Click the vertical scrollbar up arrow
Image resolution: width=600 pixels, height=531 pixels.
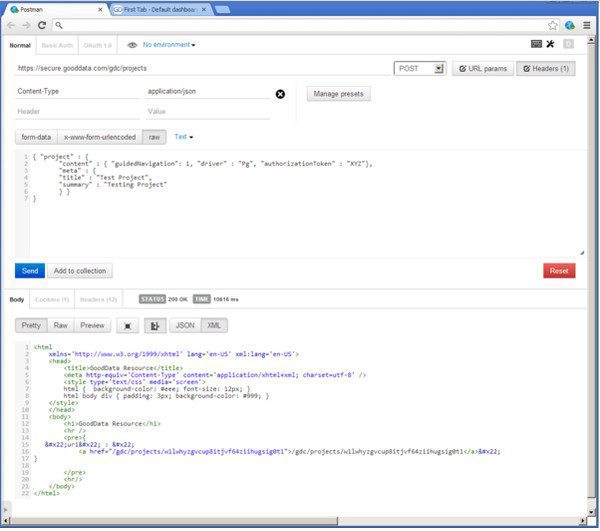click(x=592, y=40)
